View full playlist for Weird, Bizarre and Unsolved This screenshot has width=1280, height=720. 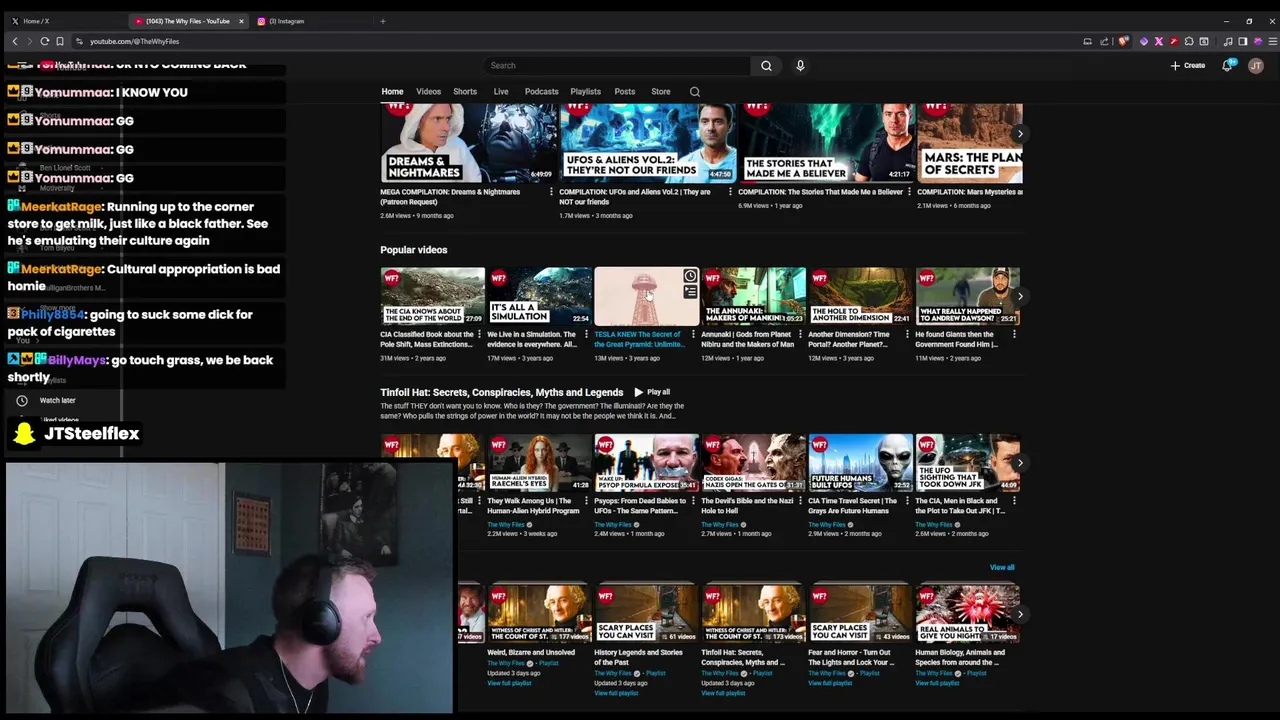point(509,683)
